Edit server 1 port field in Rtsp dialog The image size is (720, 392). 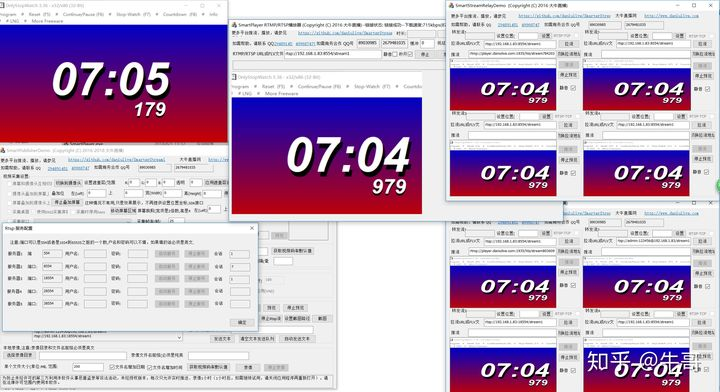[x=52, y=253]
